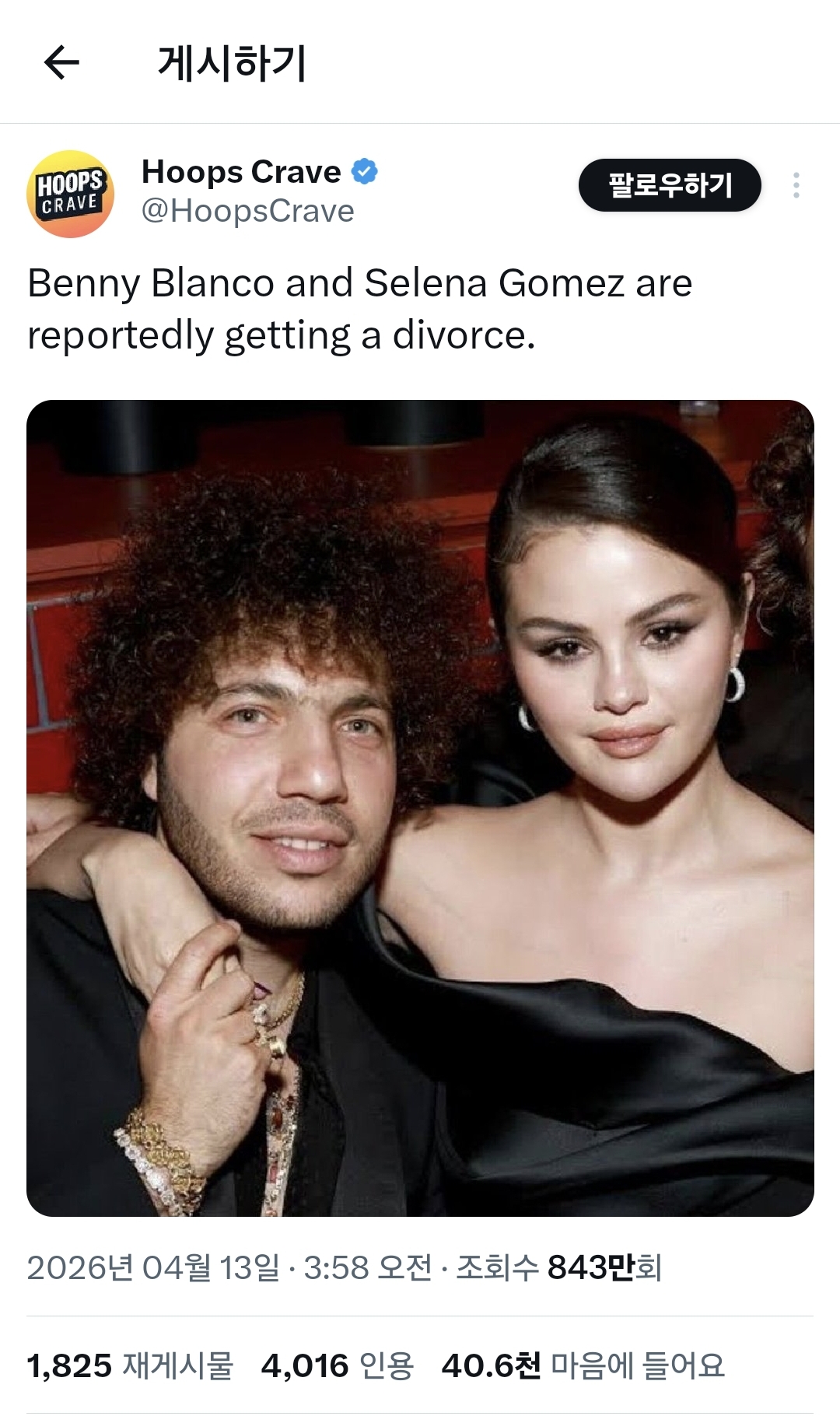
Task: View the 40.6천 마음에 들어요 likes list
Action: point(583,1365)
